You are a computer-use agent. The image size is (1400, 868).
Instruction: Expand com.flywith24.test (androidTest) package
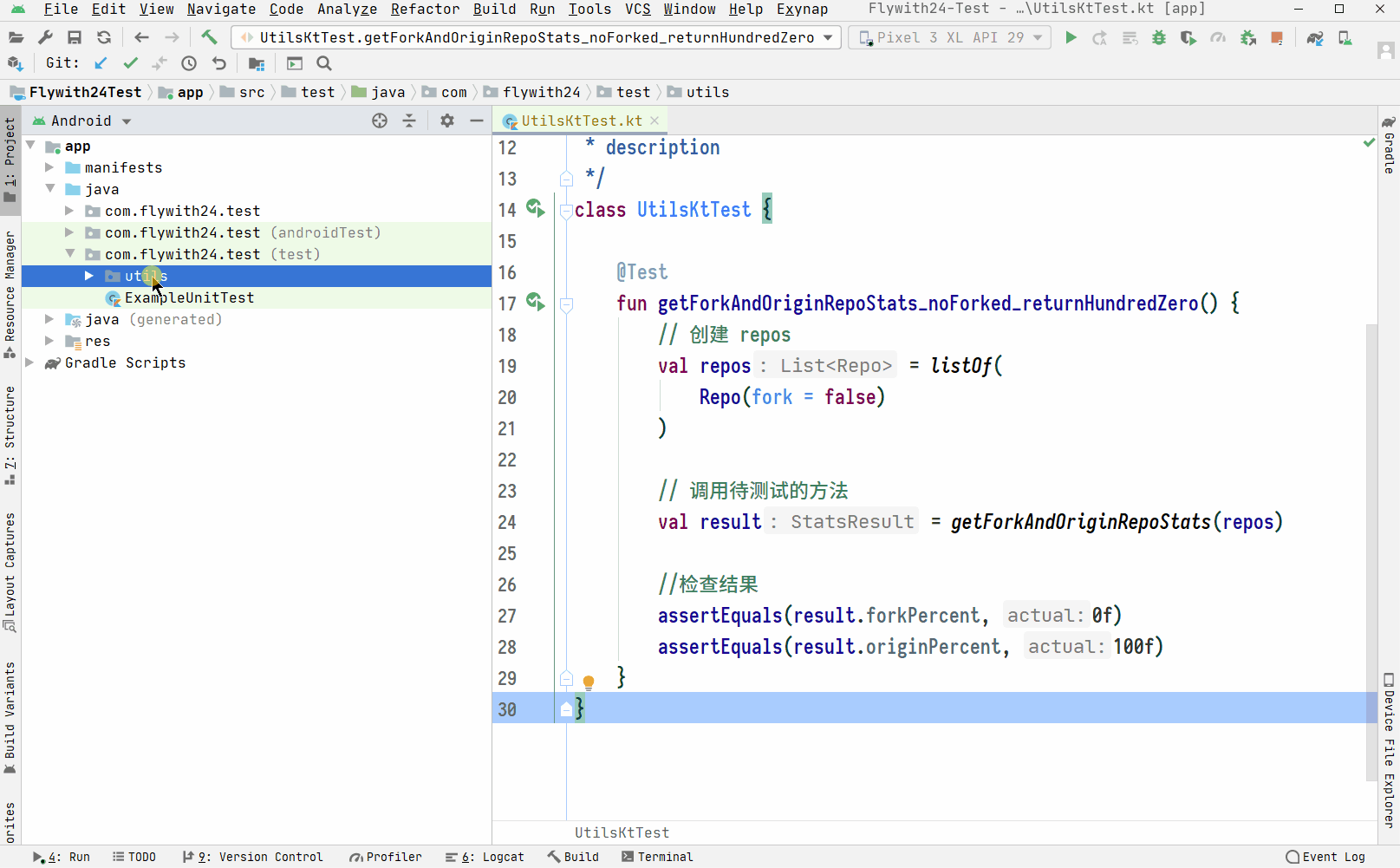[x=69, y=232]
